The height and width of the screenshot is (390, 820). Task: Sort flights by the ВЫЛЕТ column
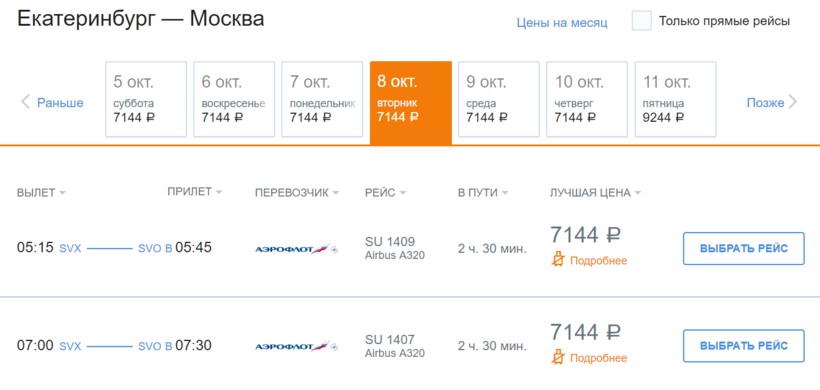point(41,192)
